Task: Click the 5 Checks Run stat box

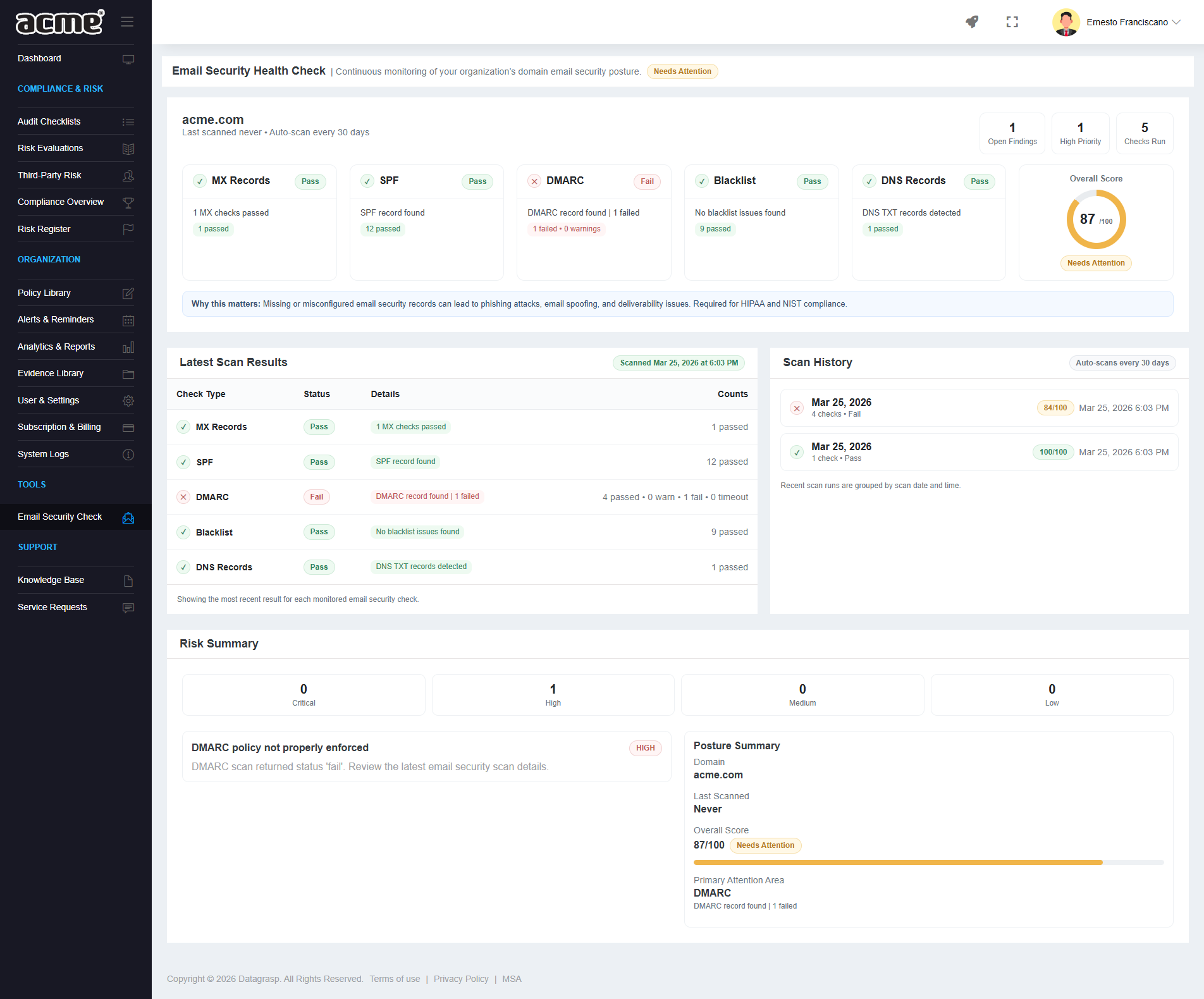Action: [1145, 133]
